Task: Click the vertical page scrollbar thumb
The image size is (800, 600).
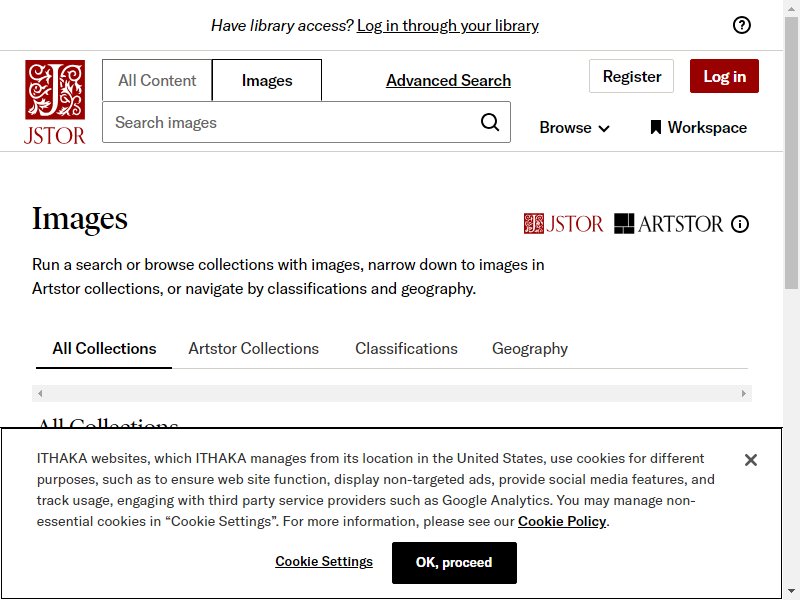Action: (x=791, y=153)
